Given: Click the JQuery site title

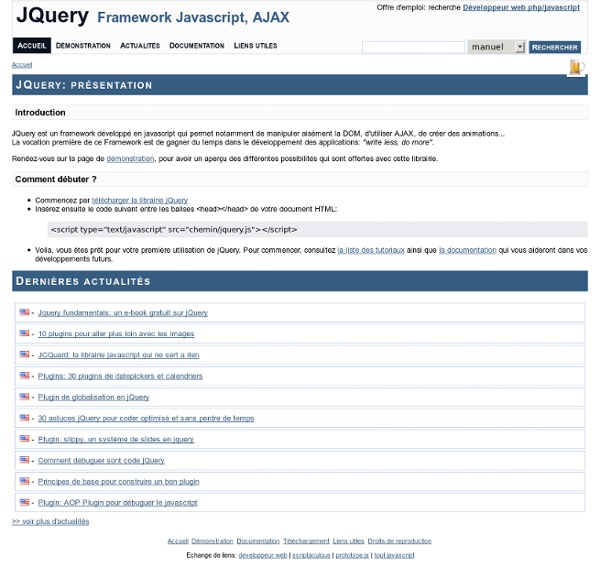Looking at the screenshot, I should 52,15.
